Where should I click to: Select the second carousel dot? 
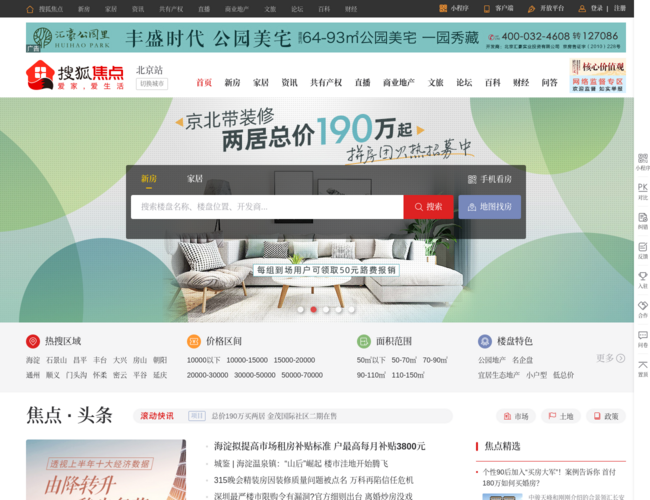313,309
